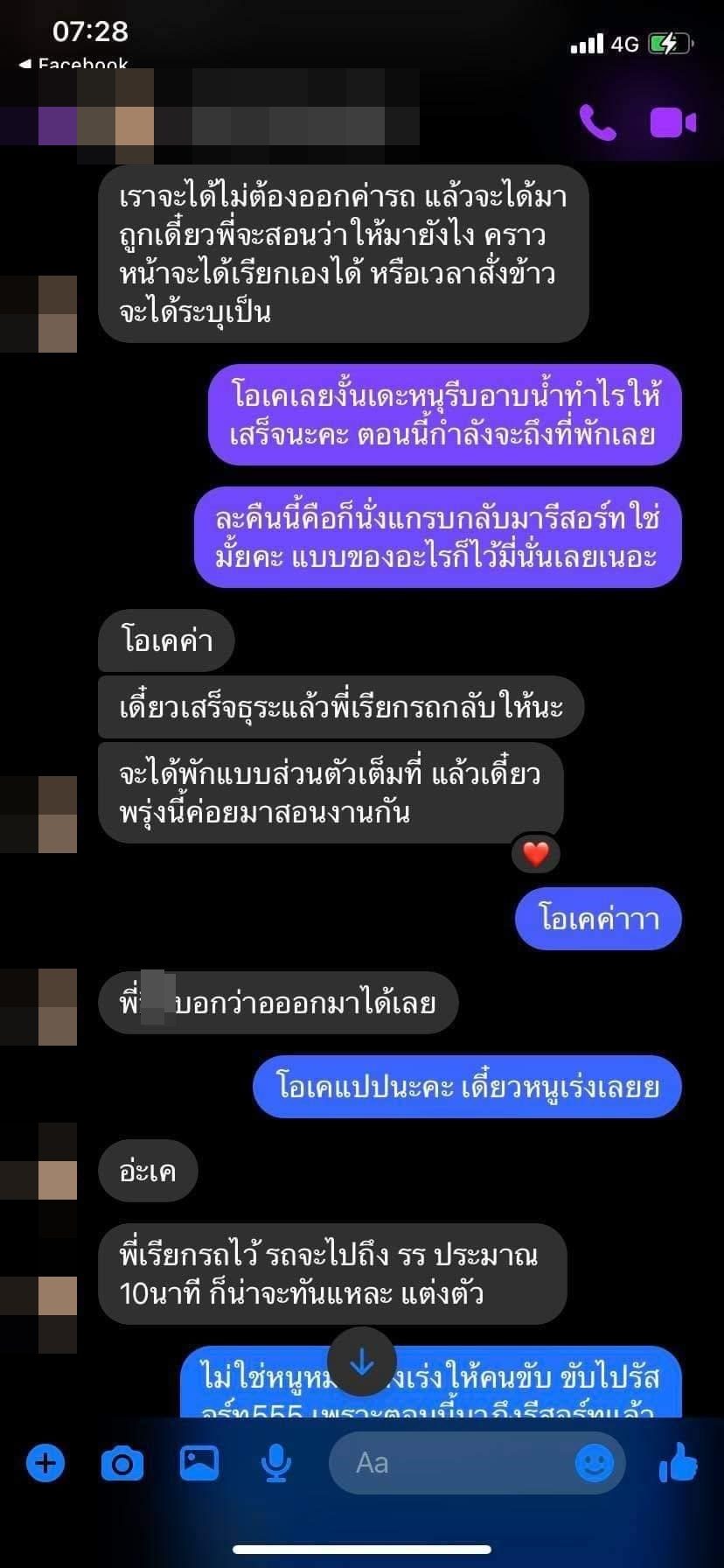The width and height of the screenshot is (724, 1568).
Task: Tap the microphone to record voice message
Action: [x=276, y=1462]
